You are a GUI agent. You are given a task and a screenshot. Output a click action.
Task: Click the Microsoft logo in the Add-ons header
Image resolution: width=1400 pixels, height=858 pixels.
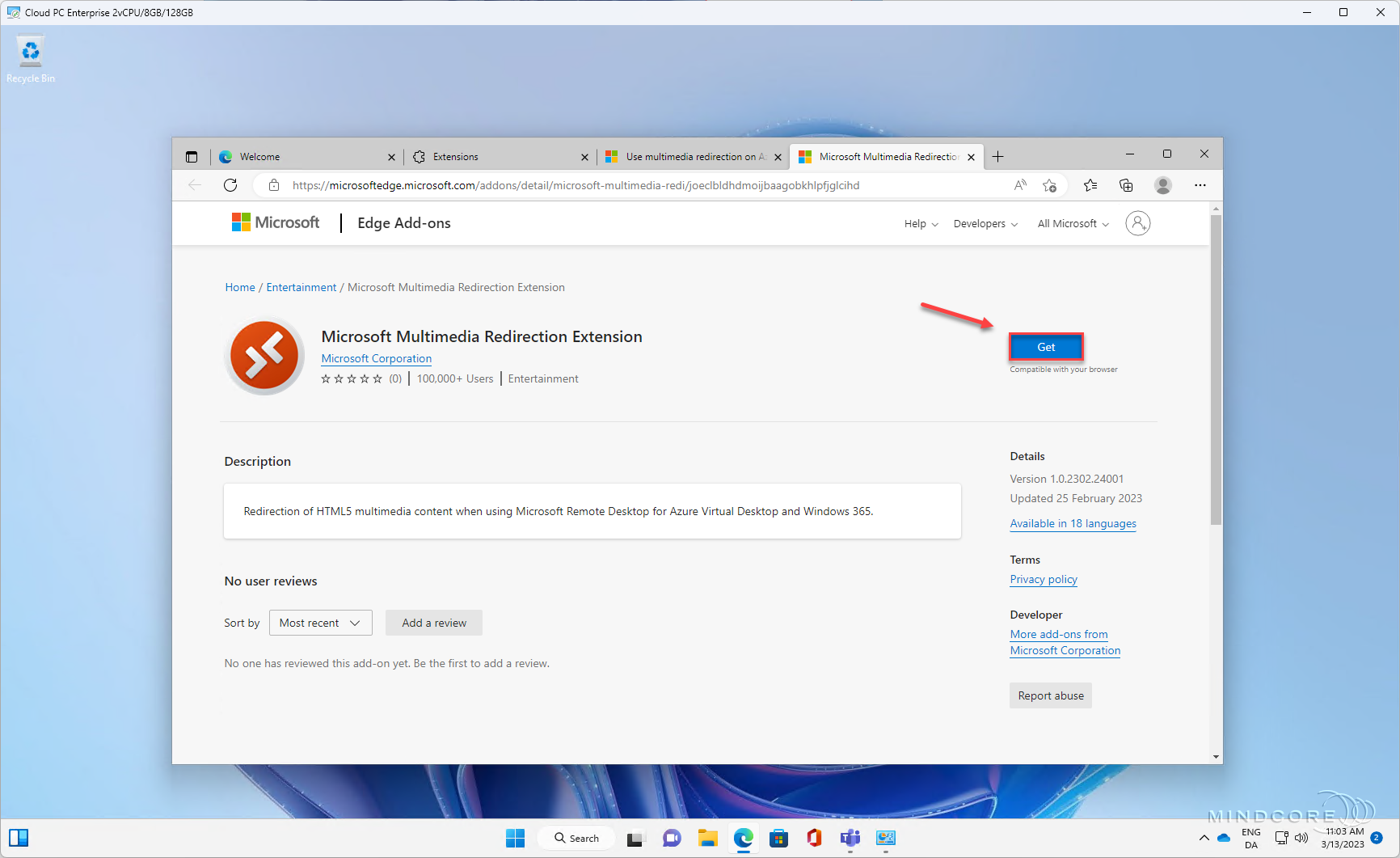tap(275, 222)
